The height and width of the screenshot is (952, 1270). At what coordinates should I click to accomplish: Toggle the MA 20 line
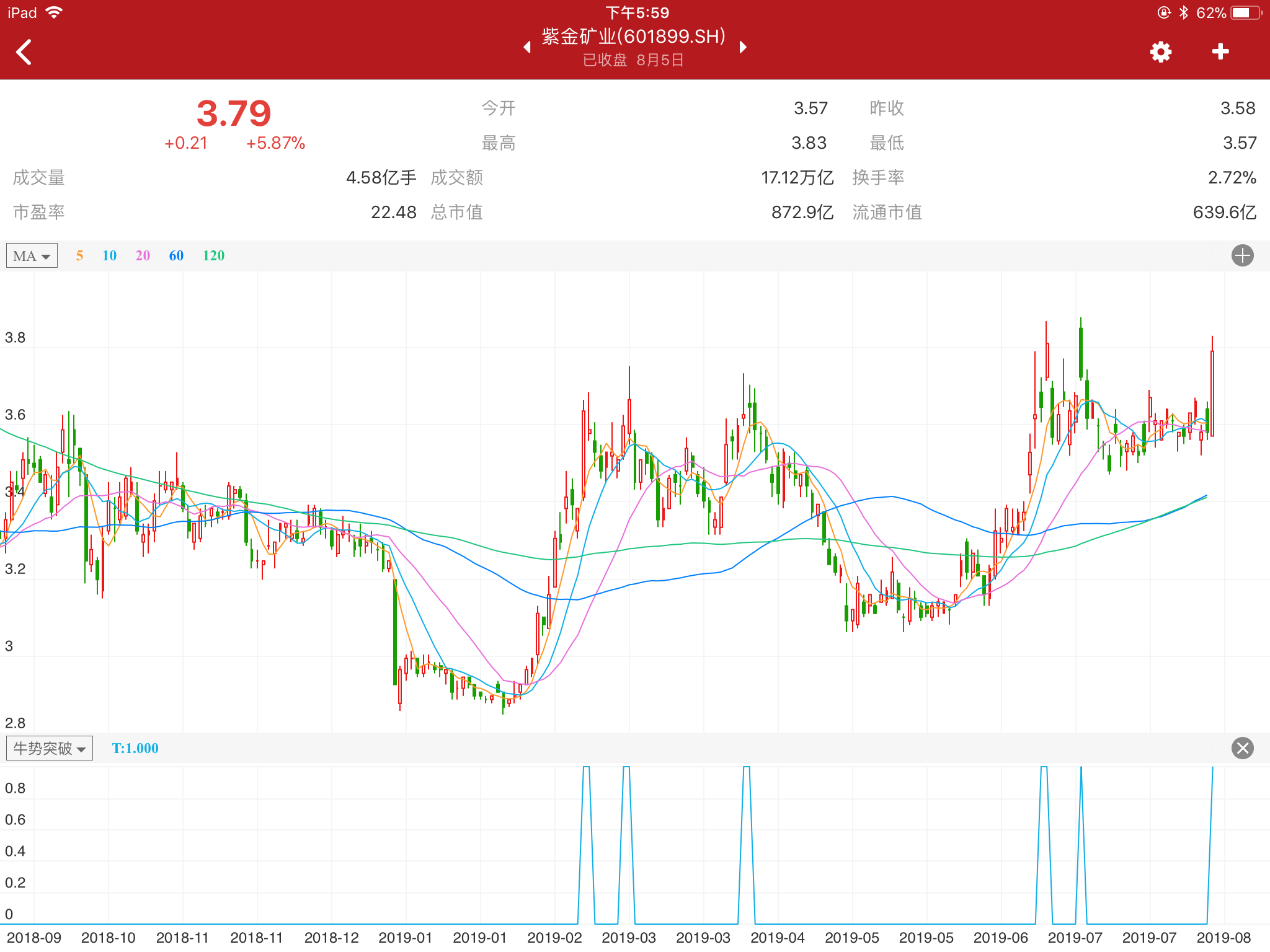[143, 255]
